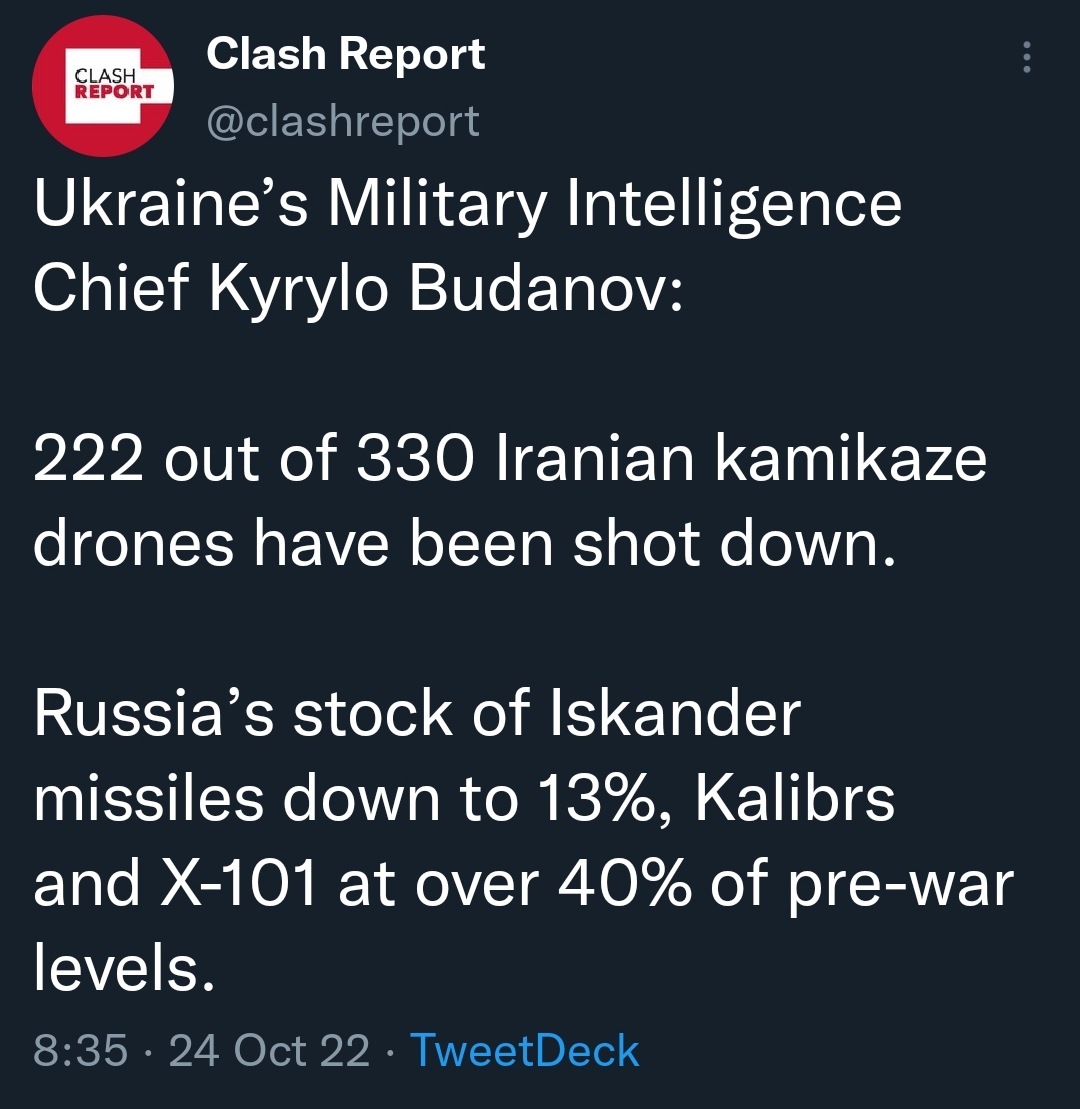Open the @clashreport handle link

[x=343, y=121]
